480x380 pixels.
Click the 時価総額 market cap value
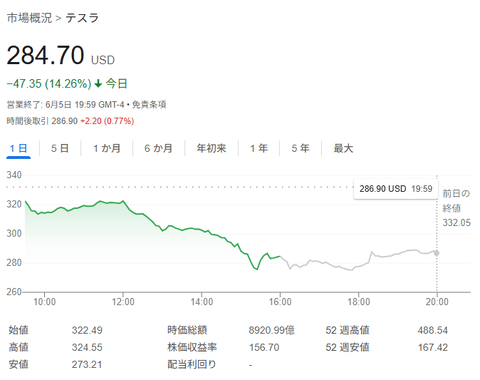[271, 330]
